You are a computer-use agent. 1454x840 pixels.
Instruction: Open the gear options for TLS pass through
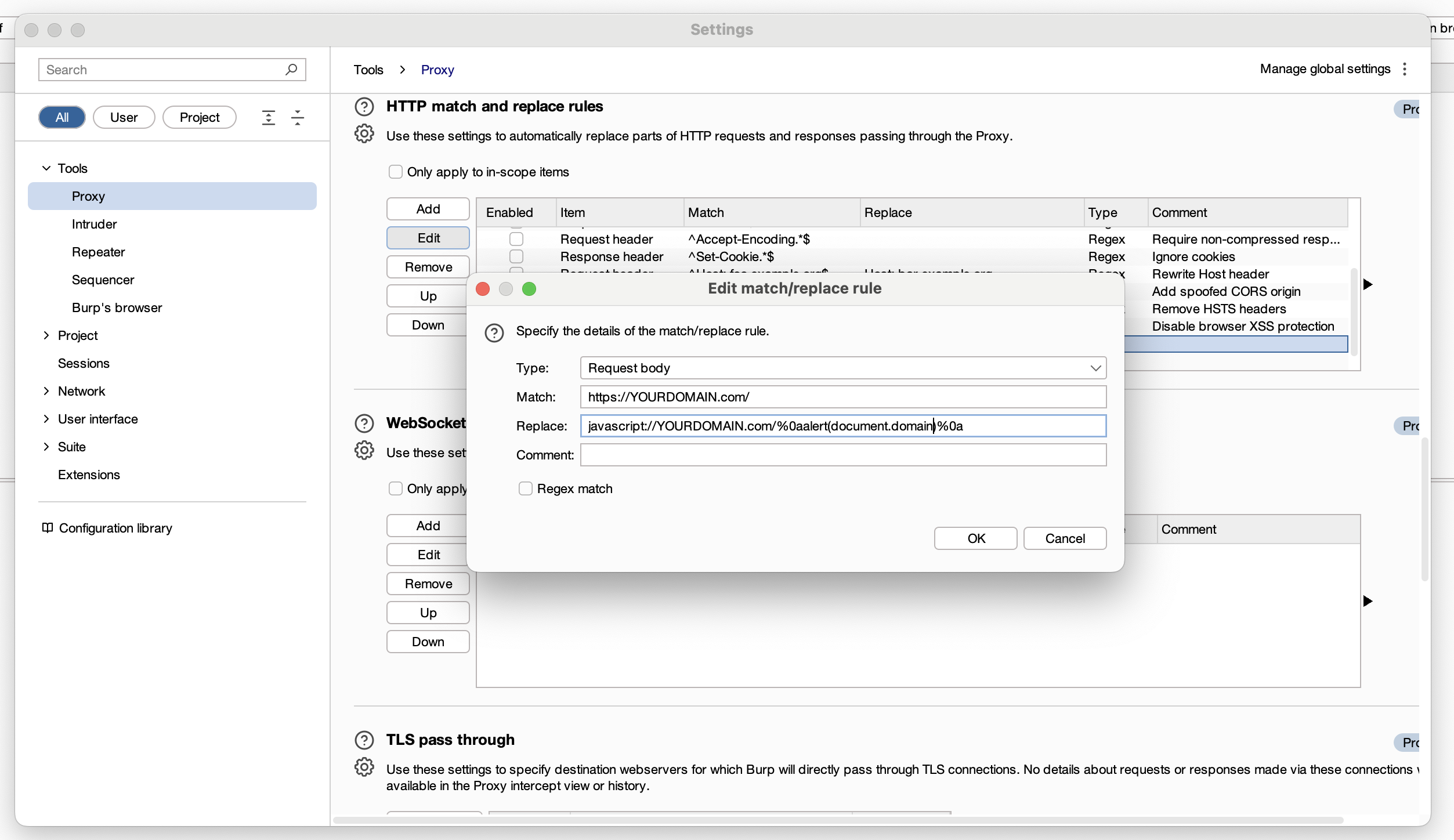point(364,767)
